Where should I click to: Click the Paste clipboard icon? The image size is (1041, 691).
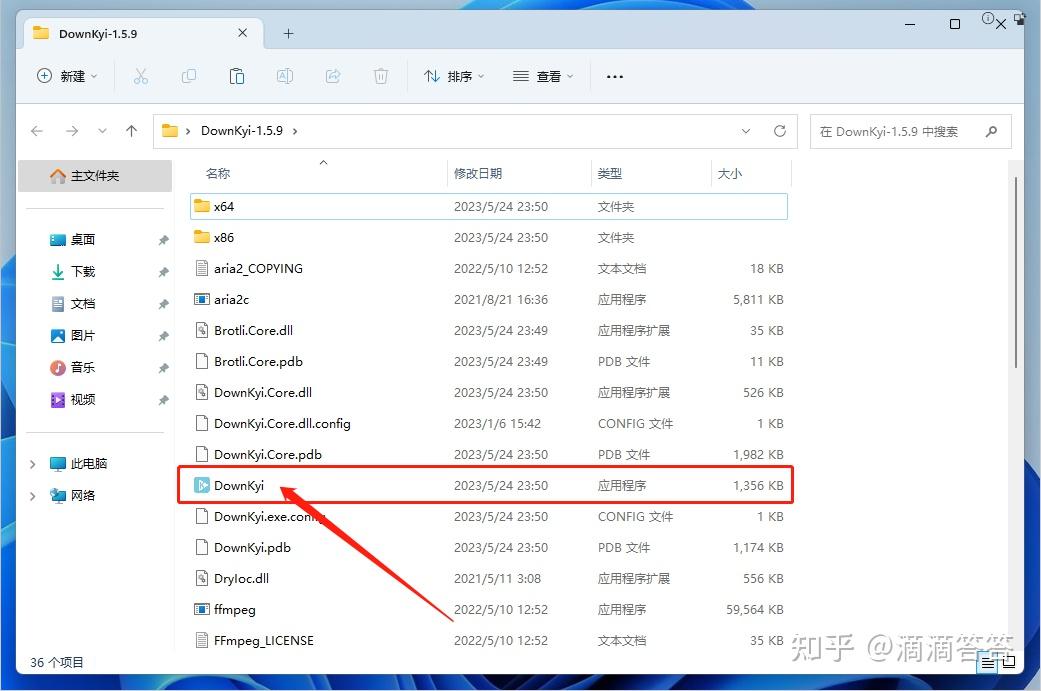pos(236,76)
